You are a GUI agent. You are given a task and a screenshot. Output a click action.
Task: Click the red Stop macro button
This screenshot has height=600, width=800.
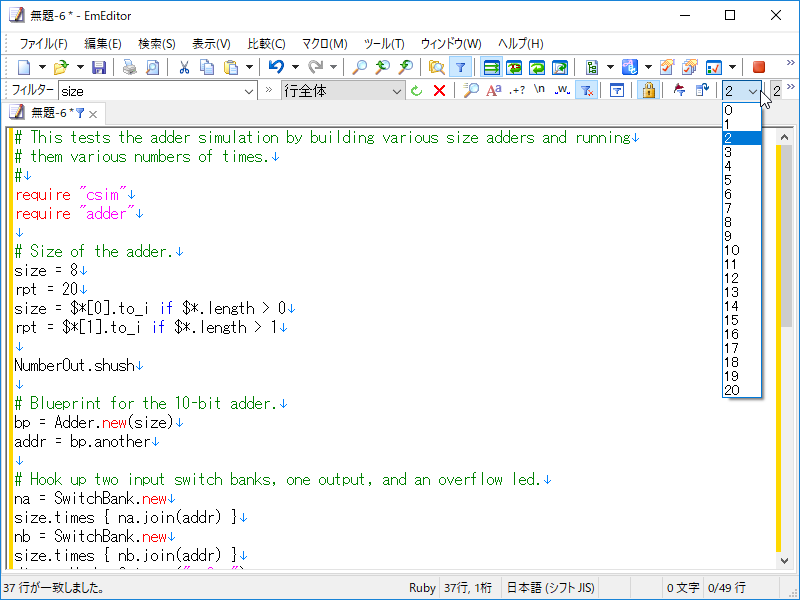[x=759, y=67]
